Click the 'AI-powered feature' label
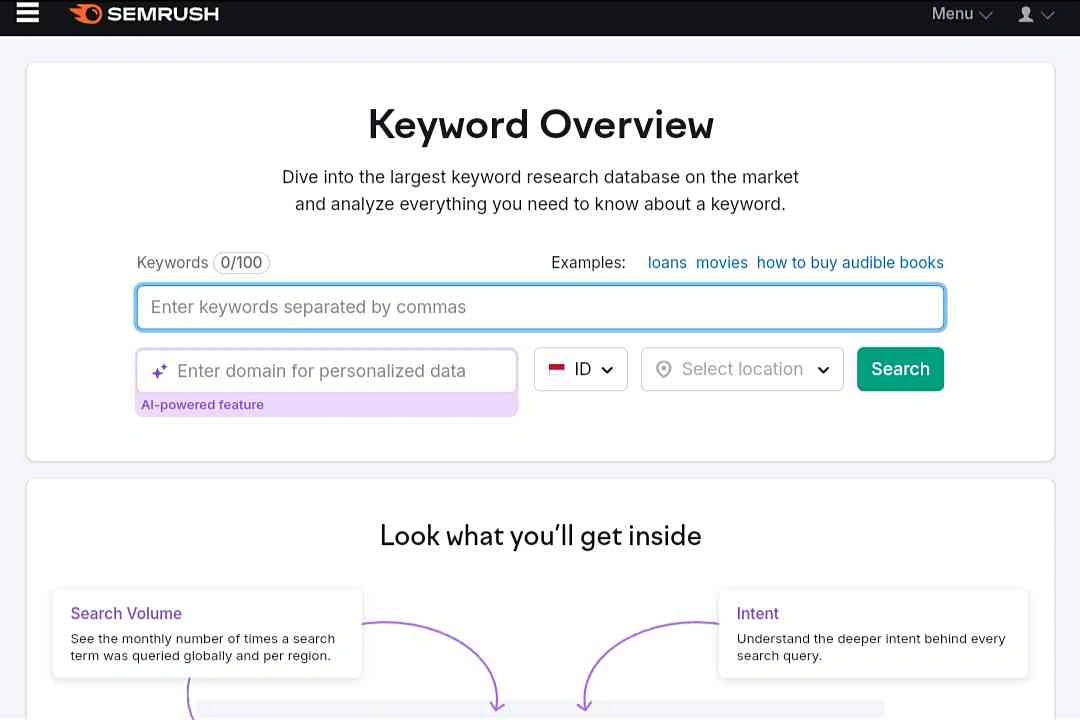Screen dimensions: 1080x720 [202, 405]
